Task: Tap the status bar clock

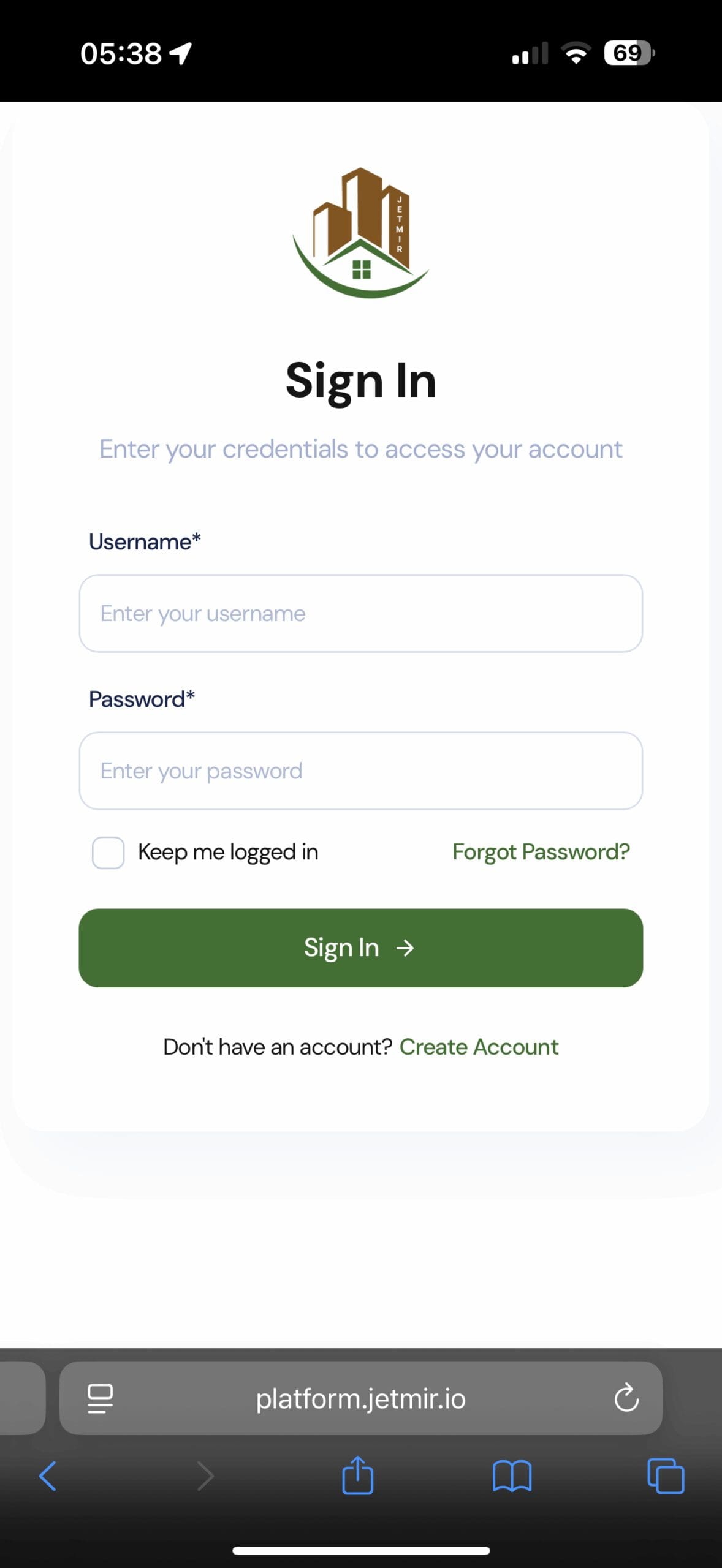Action: tap(121, 53)
